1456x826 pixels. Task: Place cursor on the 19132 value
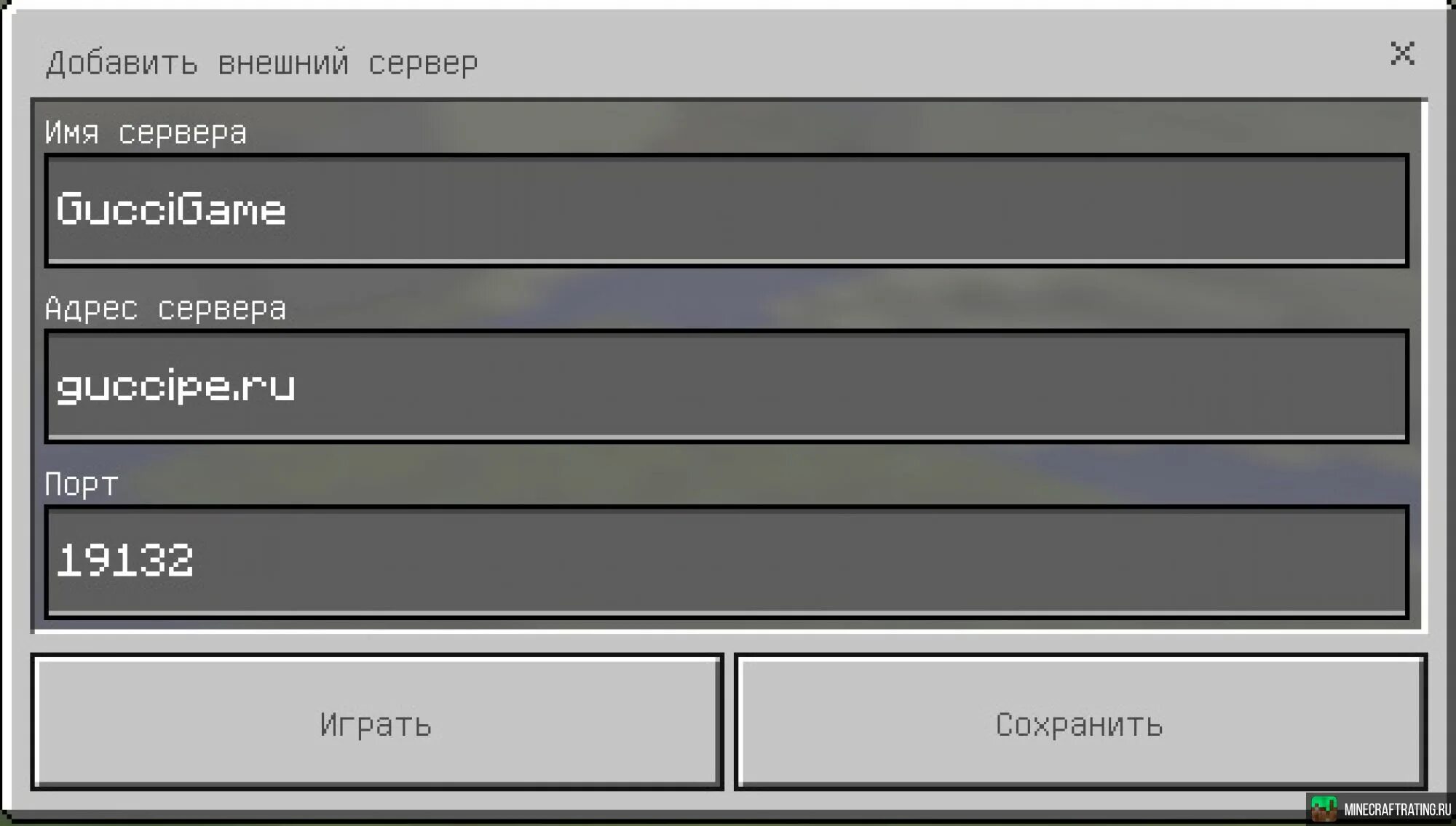pyautogui.click(x=124, y=560)
